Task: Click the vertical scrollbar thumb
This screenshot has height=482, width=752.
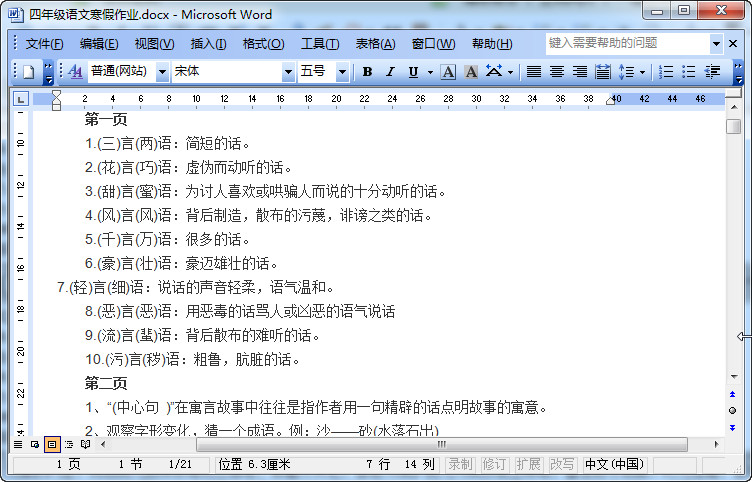Action: pyautogui.click(x=734, y=126)
